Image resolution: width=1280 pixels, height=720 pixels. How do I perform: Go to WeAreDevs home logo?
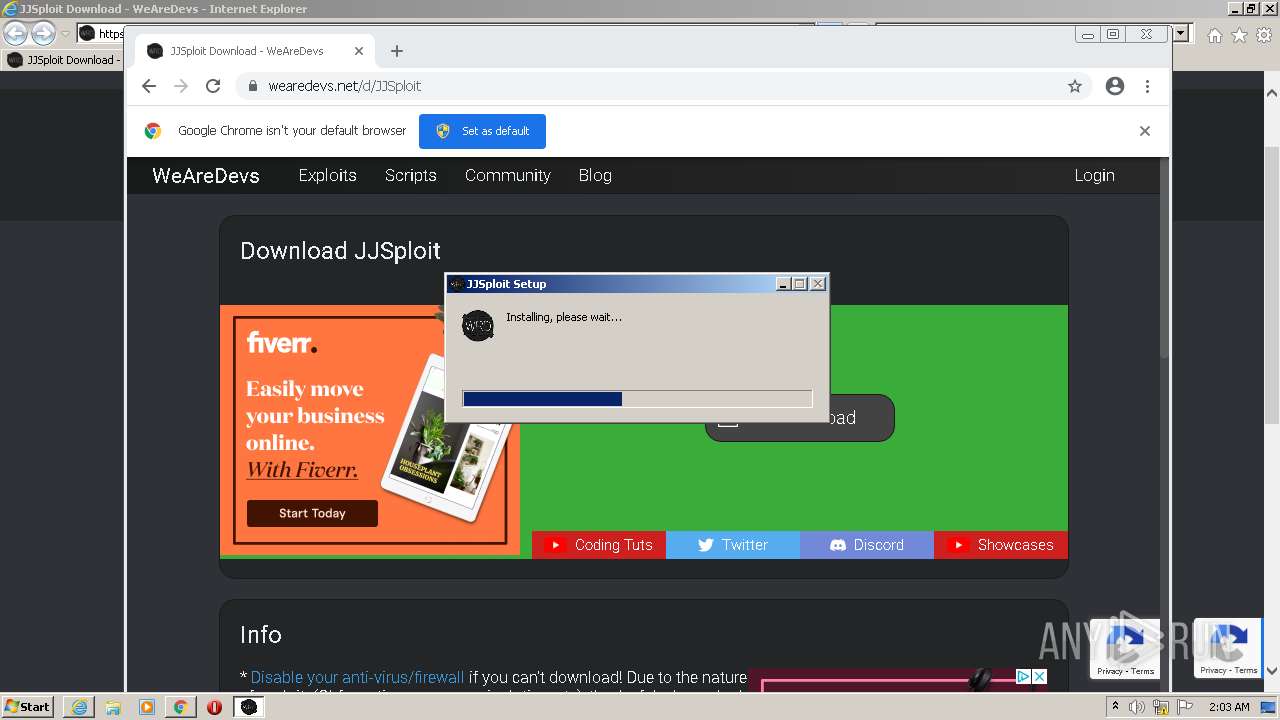[x=206, y=175]
